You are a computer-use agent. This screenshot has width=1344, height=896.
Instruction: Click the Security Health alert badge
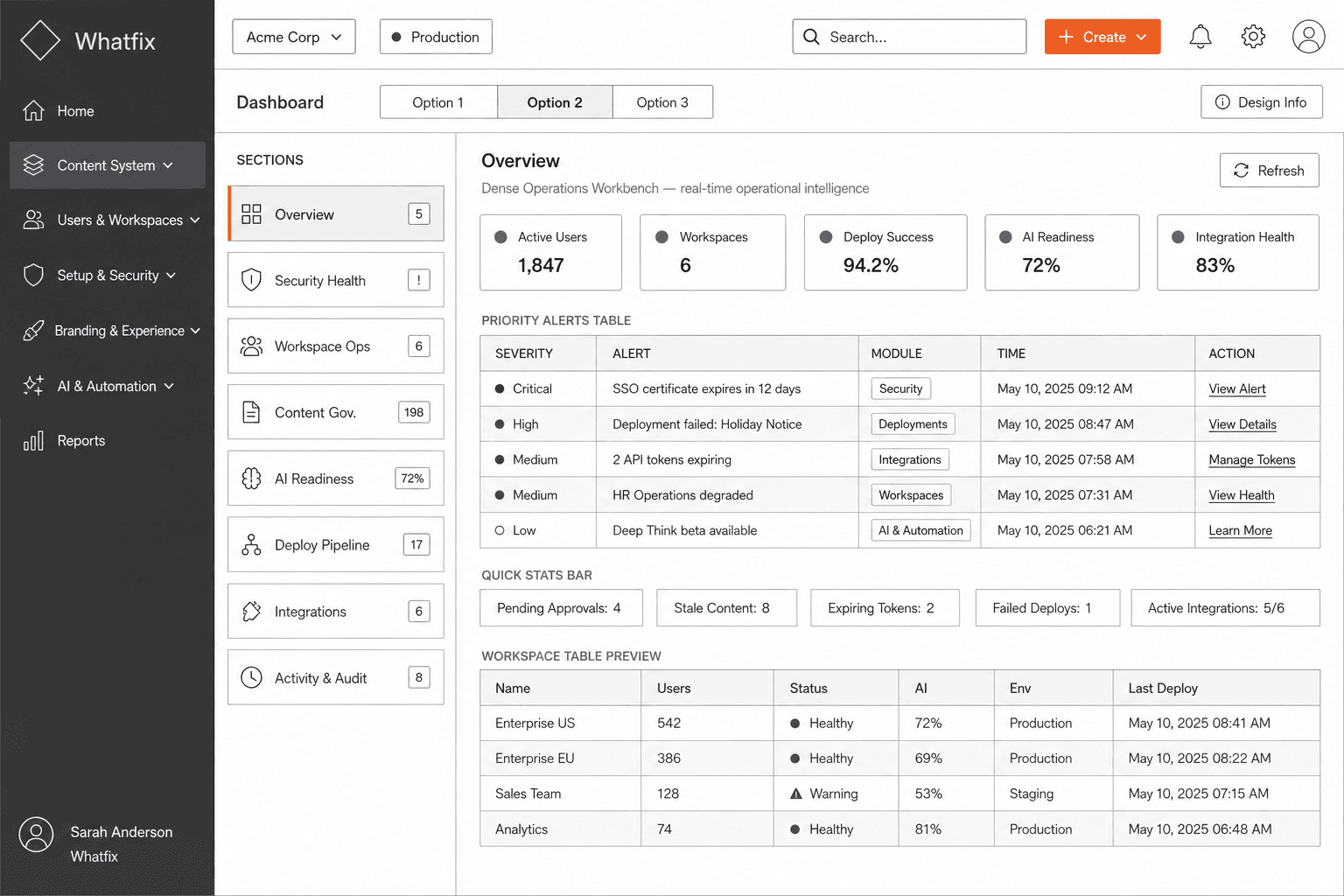[x=418, y=280]
